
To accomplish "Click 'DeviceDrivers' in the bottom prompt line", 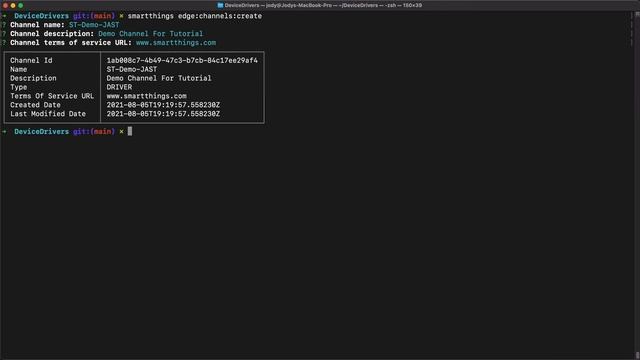I will tap(42, 131).
